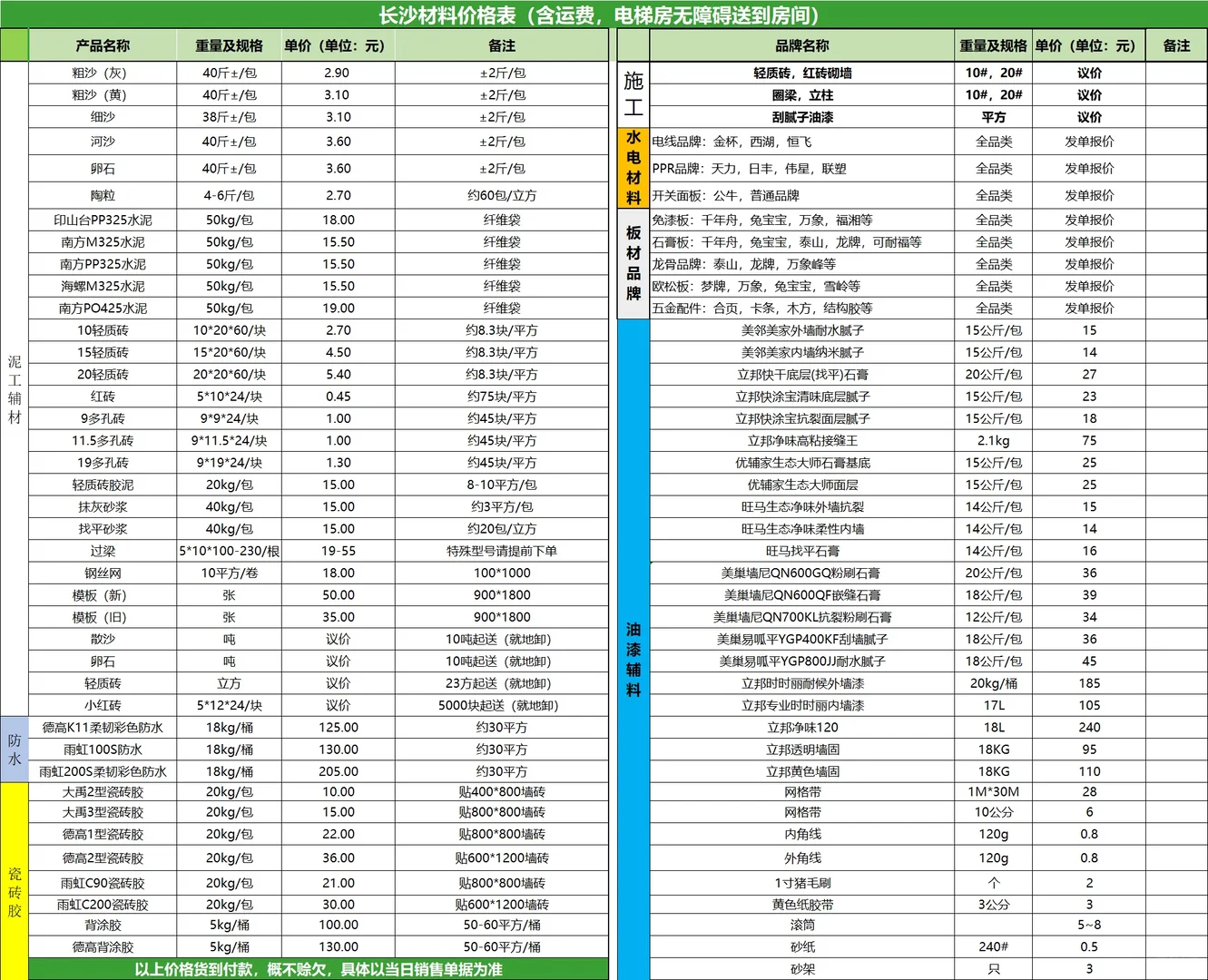The image size is (1208, 980).
Task: Click the bottom notice 以上价格货到付款
Action: coord(319,969)
